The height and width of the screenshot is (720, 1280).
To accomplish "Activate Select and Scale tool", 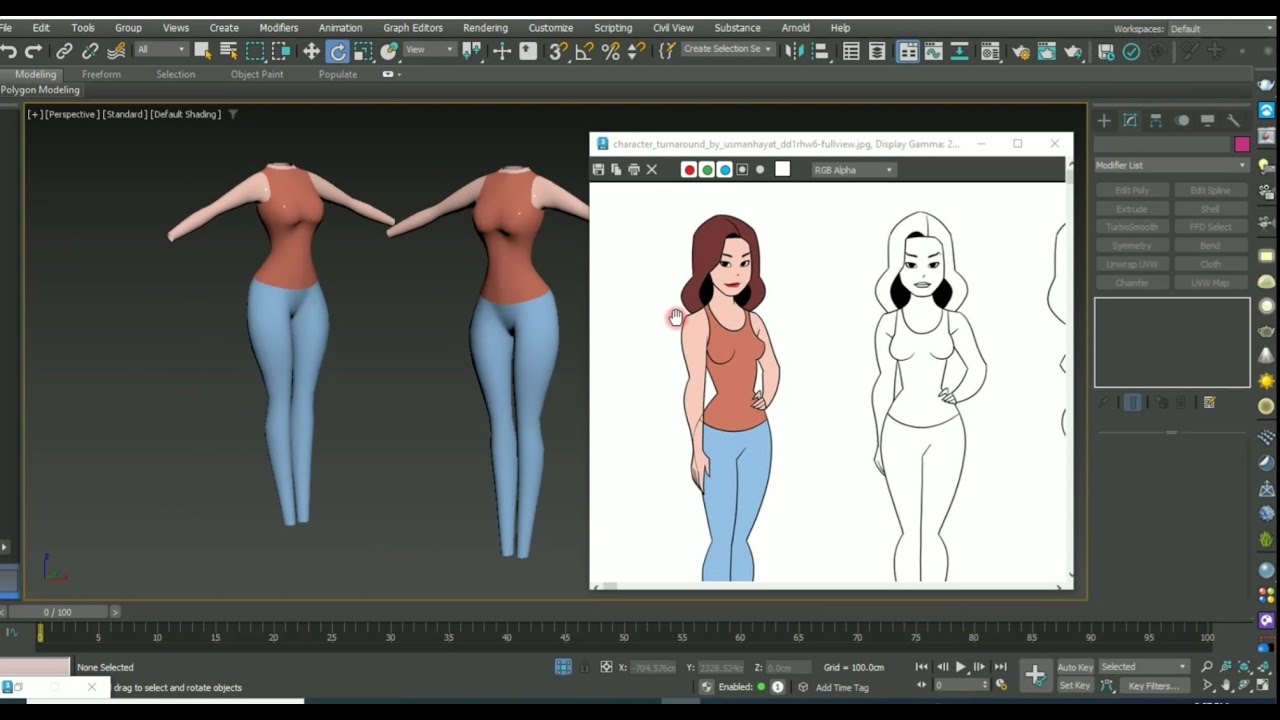I will click(363, 51).
